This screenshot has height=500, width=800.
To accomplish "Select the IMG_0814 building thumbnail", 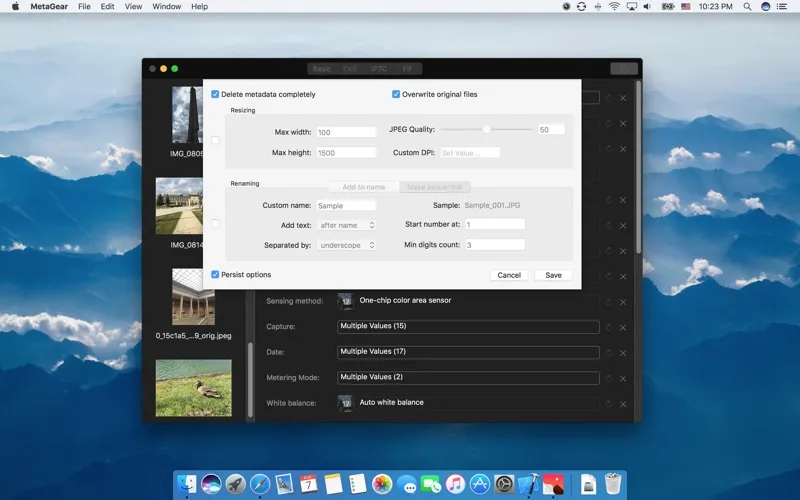I will [179, 206].
